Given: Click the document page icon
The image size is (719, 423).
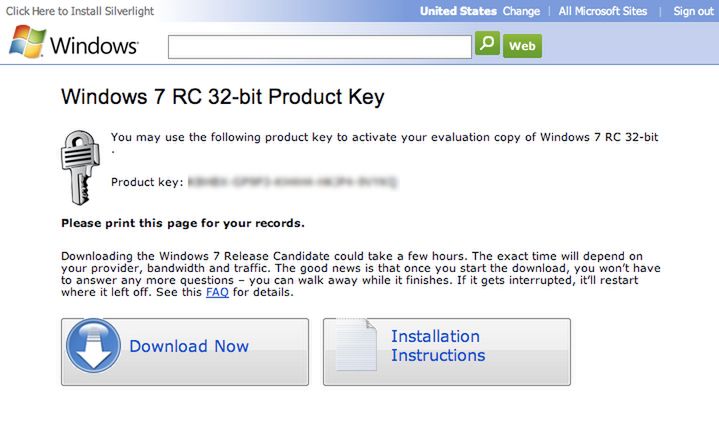Looking at the screenshot, I should click(356, 345).
